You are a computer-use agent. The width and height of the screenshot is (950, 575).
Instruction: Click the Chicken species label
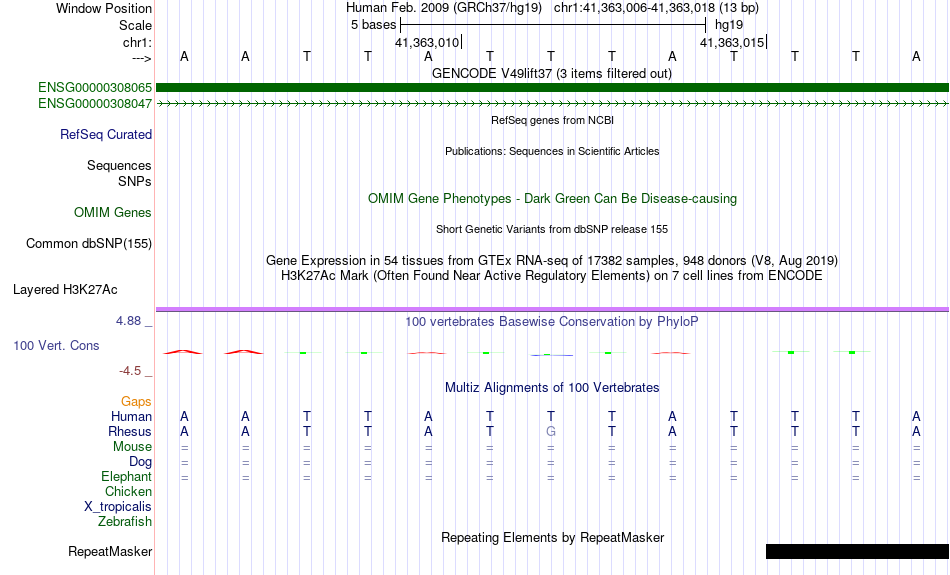coord(128,491)
